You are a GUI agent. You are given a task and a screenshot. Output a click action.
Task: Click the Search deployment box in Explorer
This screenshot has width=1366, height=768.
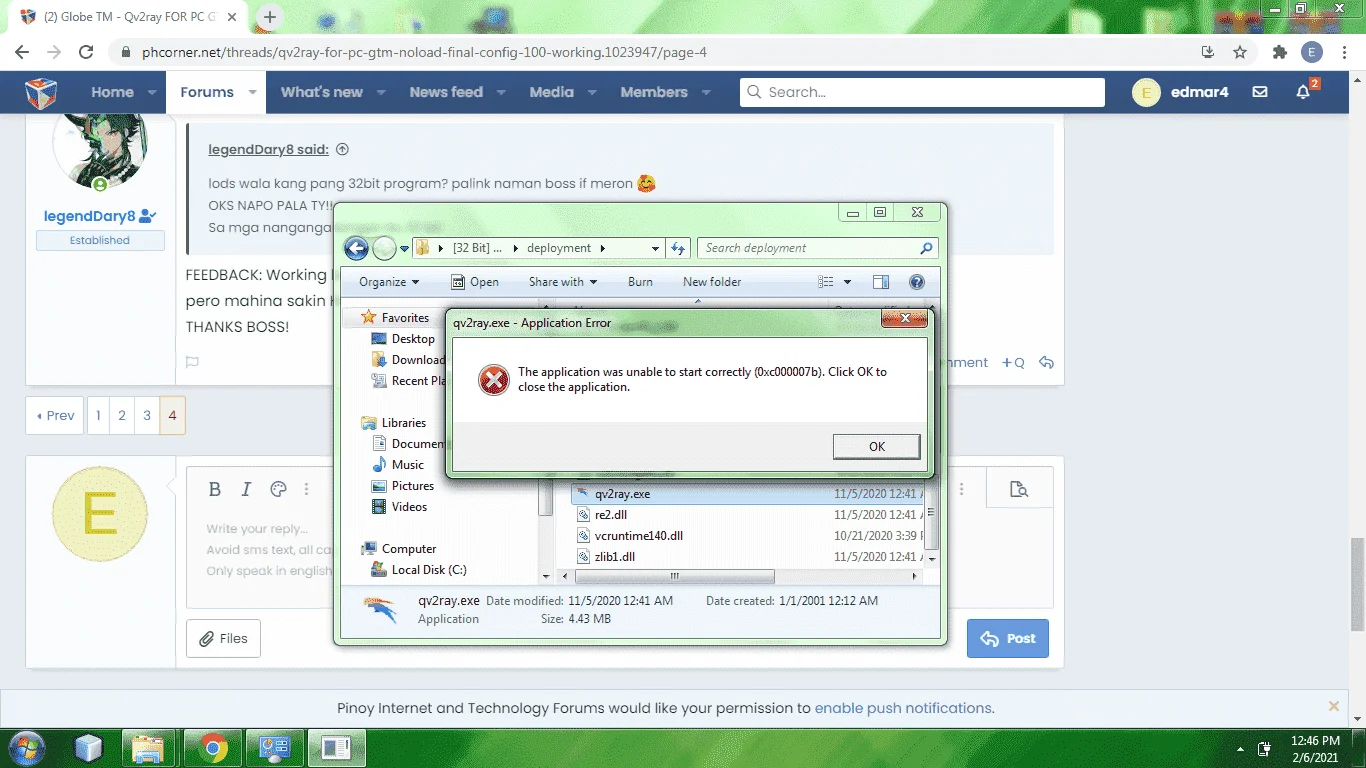coord(818,248)
